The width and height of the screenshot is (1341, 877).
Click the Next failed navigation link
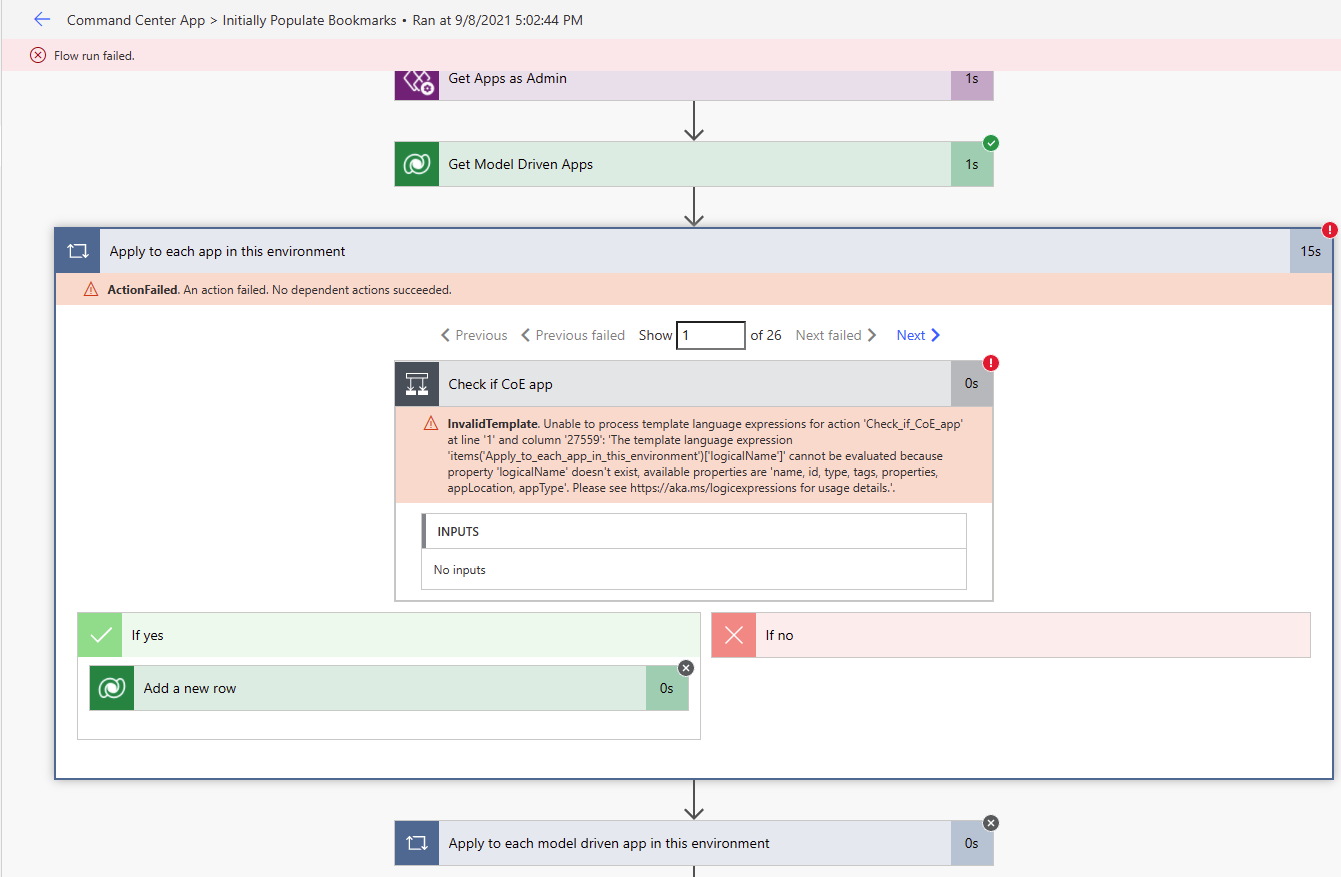click(836, 335)
